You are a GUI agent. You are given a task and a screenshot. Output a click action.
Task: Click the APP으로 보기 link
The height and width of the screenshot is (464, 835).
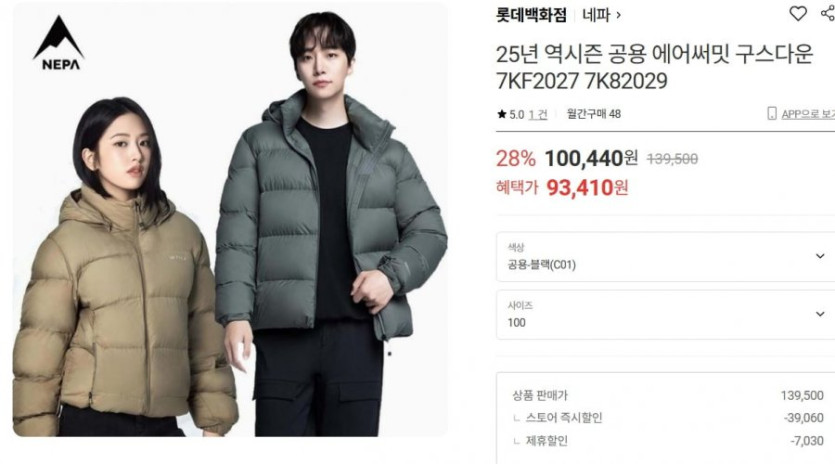coord(808,114)
